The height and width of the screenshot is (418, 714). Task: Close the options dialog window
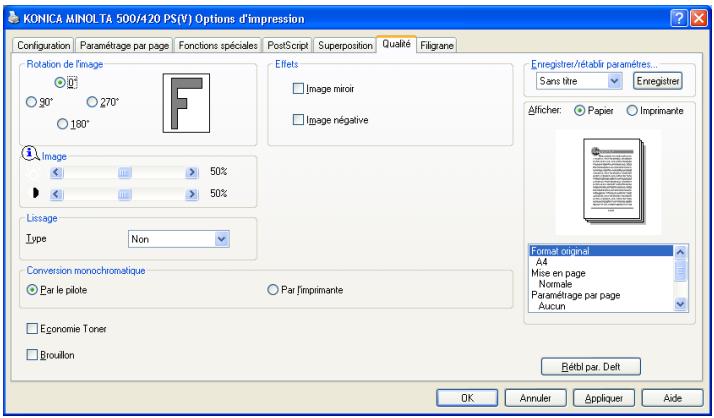coord(699,18)
